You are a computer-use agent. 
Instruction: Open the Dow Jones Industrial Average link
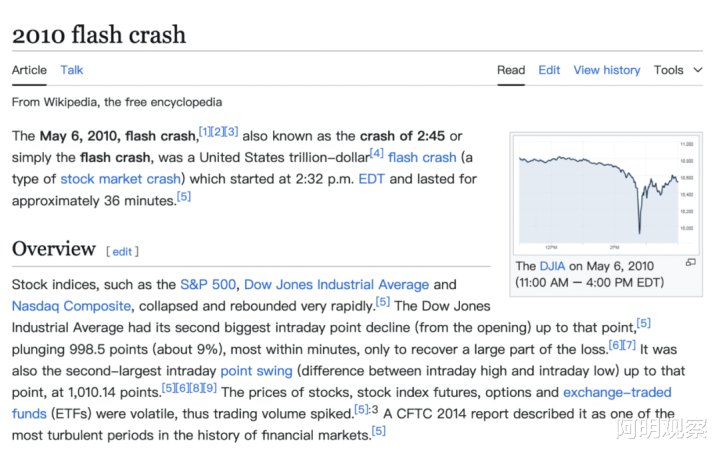pos(336,285)
